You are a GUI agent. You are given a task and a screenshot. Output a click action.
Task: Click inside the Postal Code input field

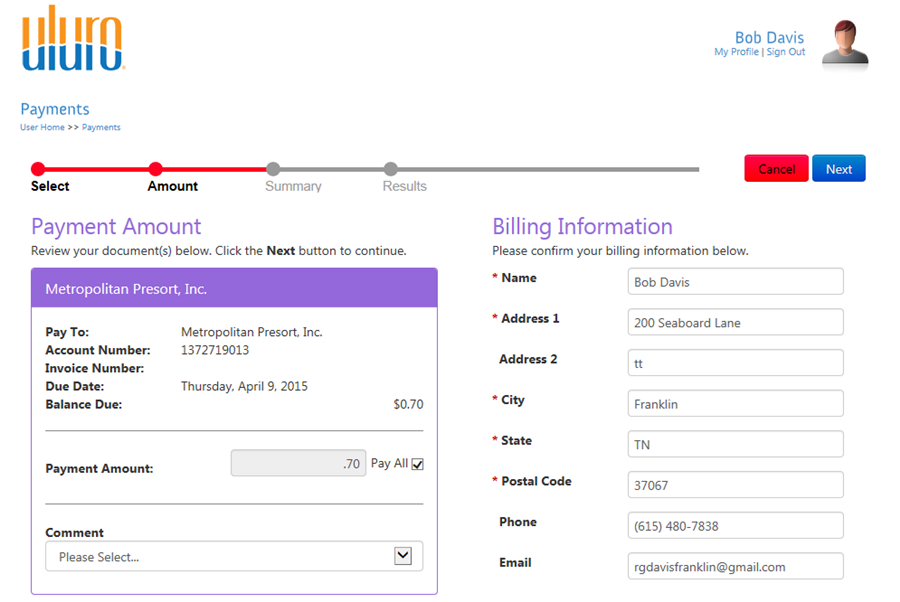click(735, 485)
